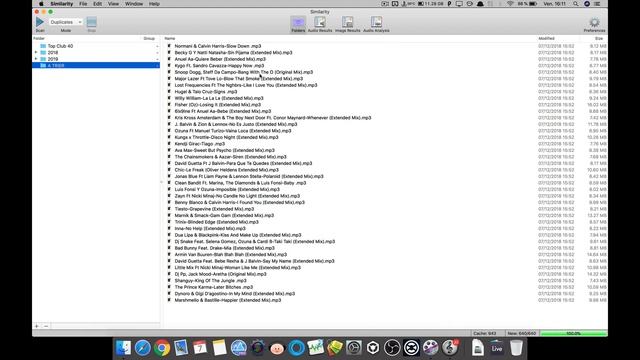Open the Edit menu
Image resolution: width=640 pixels, height=360 pixels.
(x=98, y=4)
